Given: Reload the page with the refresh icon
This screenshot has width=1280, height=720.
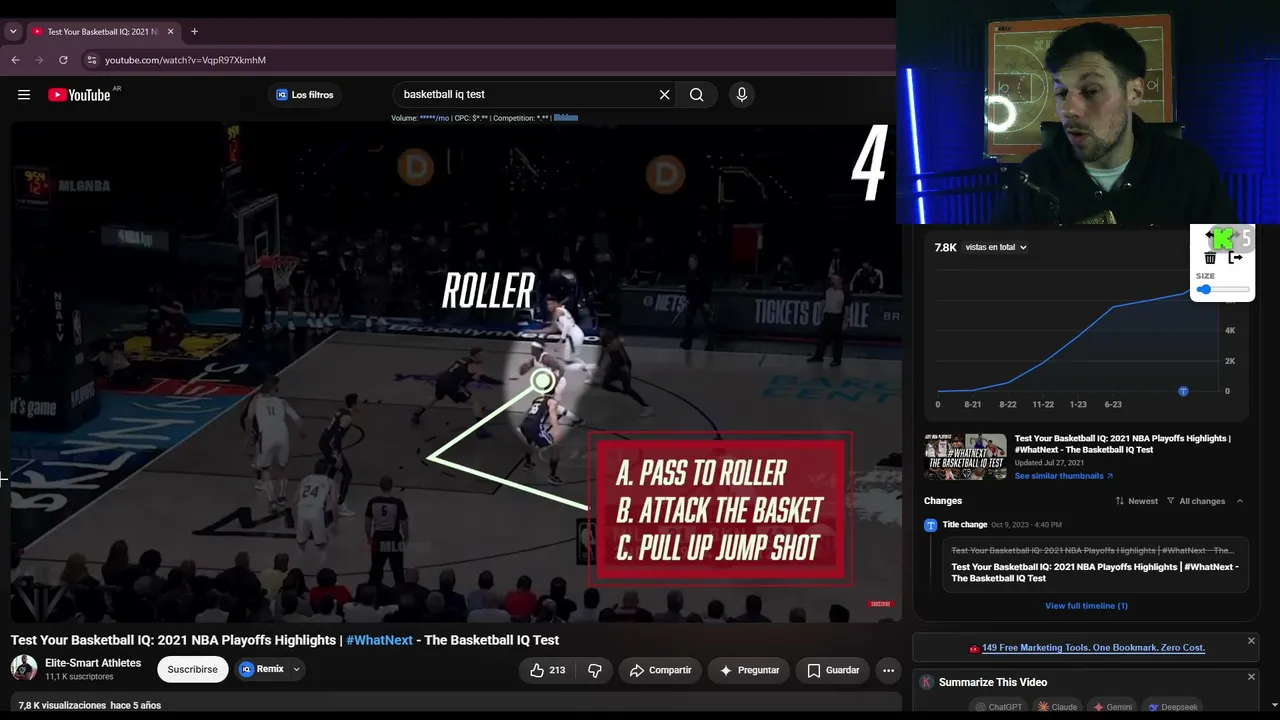Looking at the screenshot, I should (63, 60).
